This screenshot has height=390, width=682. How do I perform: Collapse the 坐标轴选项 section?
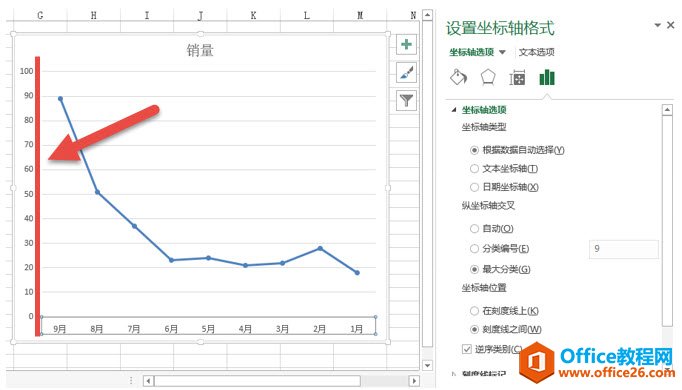[454, 110]
